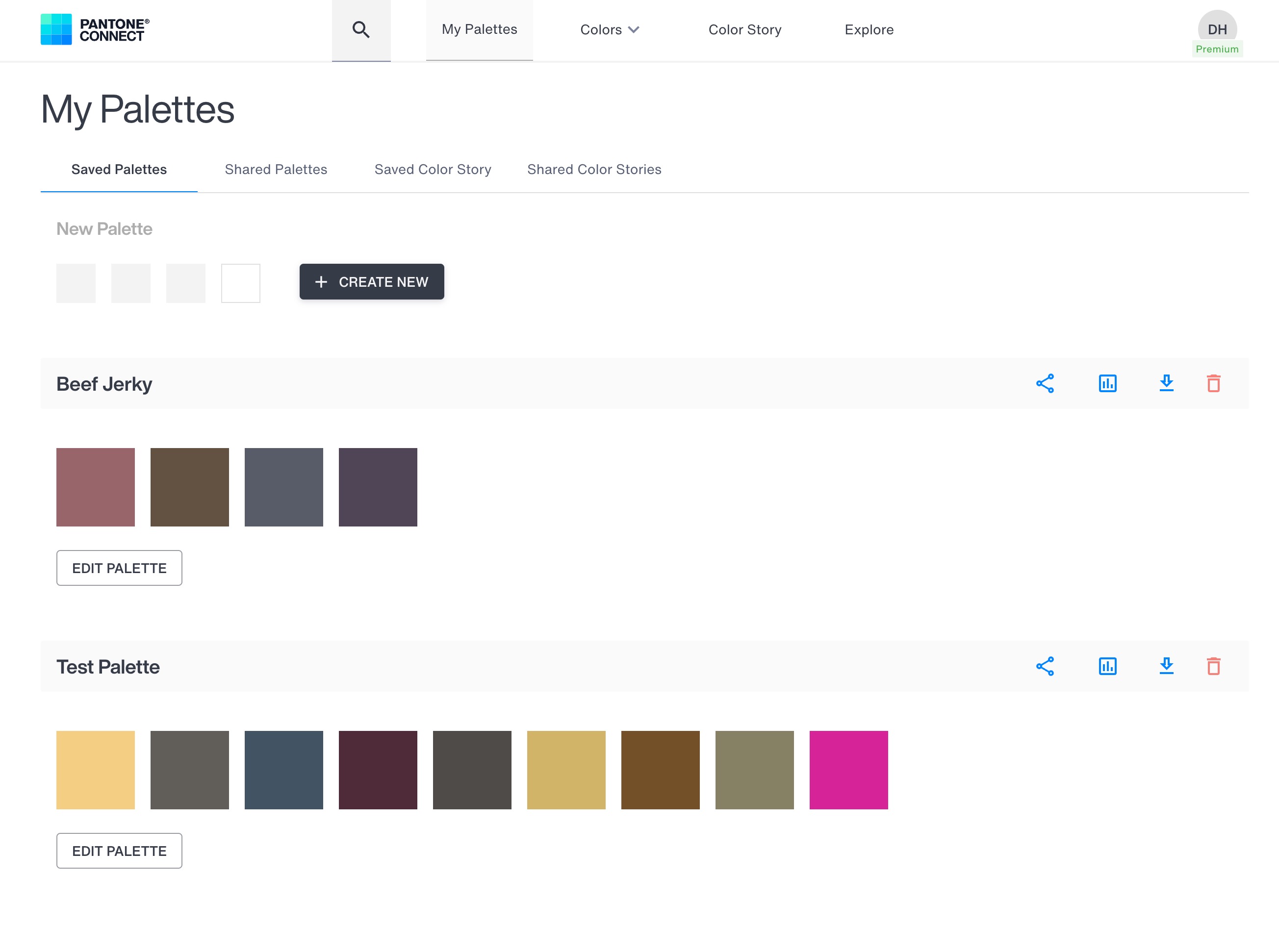The height and width of the screenshot is (952, 1279).
Task: Edit the Test Palette
Action: point(119,851)
